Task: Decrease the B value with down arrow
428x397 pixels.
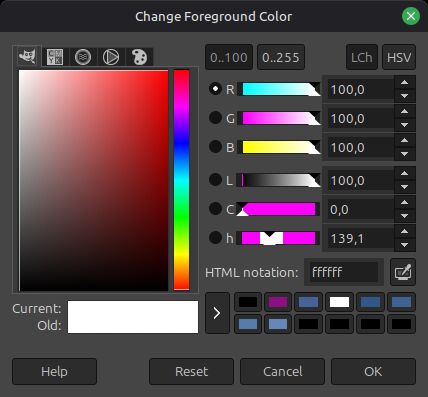Action: click(x=405, y=154)
